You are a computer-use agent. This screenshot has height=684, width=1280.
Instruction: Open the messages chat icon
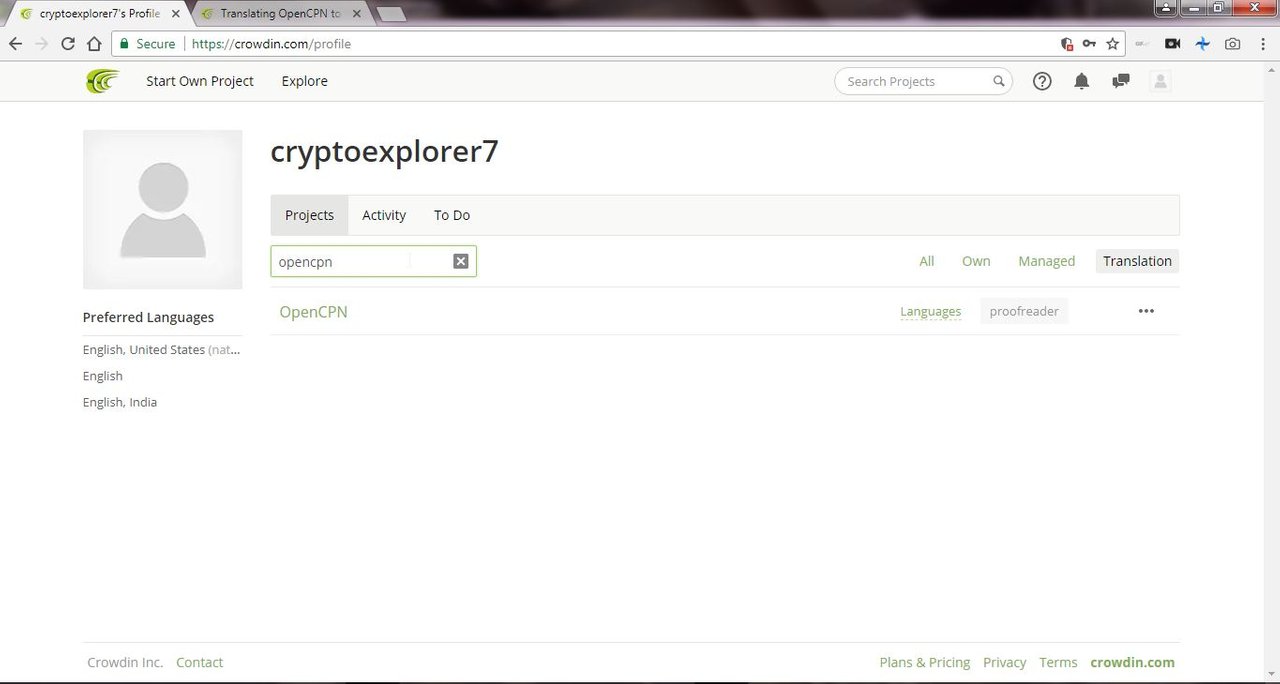click(x=1121, y=81)
